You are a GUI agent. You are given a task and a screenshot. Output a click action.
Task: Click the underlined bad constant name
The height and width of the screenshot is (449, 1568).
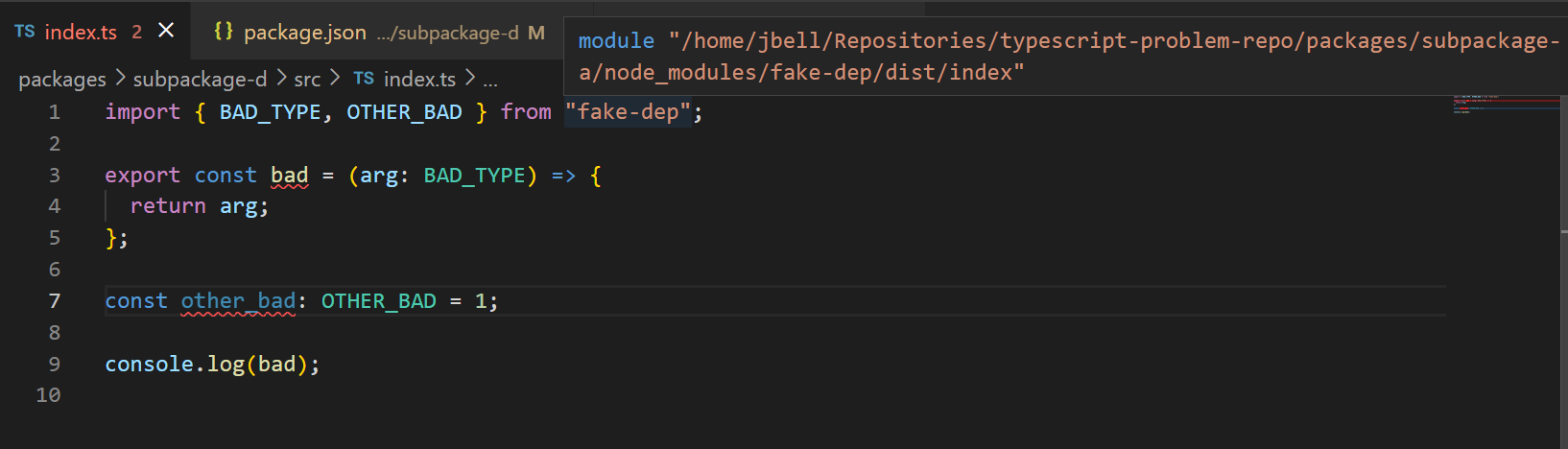click(x=289, y=176)
